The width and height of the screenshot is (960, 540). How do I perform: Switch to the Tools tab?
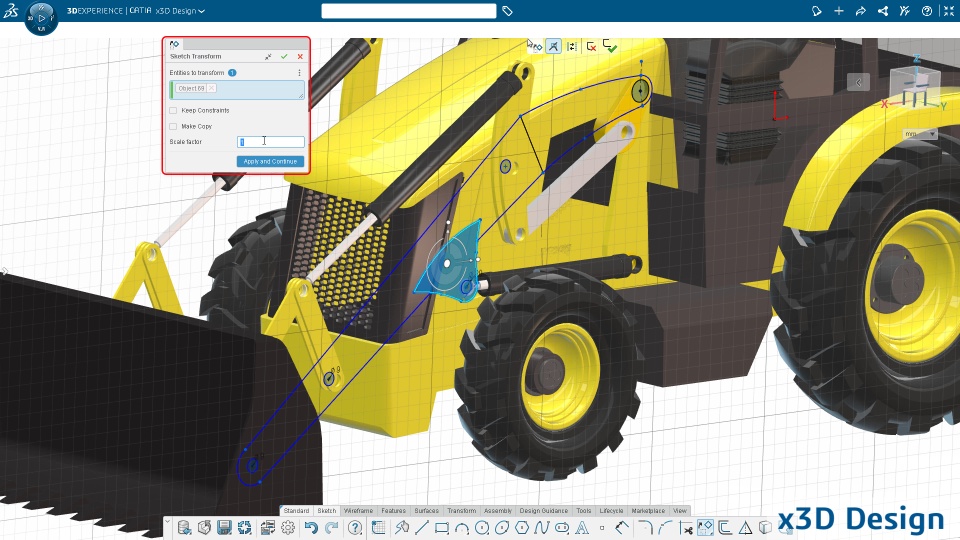(583, 511)
